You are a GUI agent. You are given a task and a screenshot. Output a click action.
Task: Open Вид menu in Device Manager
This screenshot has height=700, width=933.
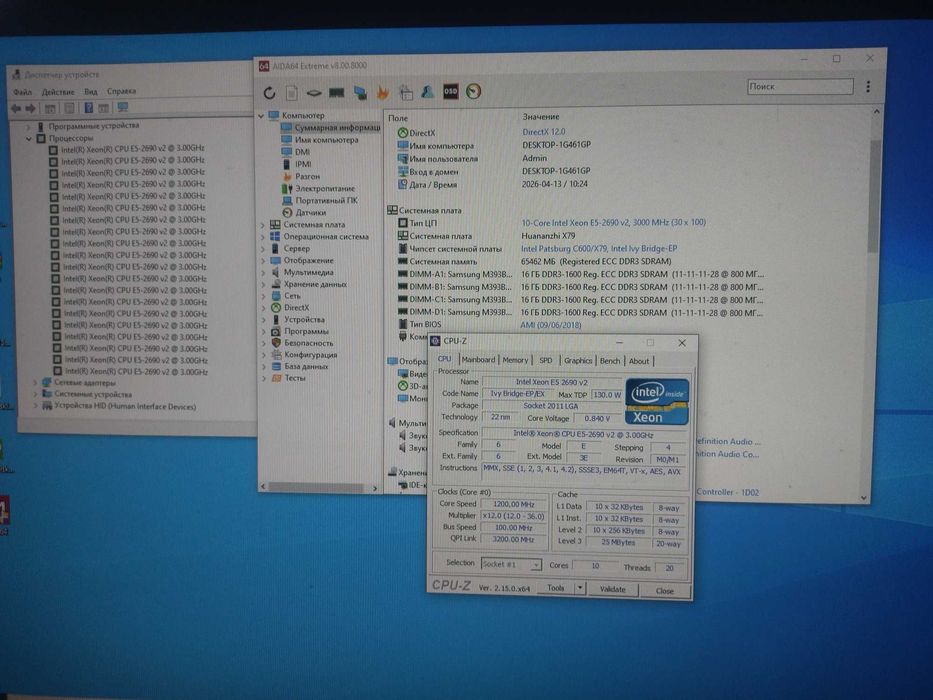point(90,92)
